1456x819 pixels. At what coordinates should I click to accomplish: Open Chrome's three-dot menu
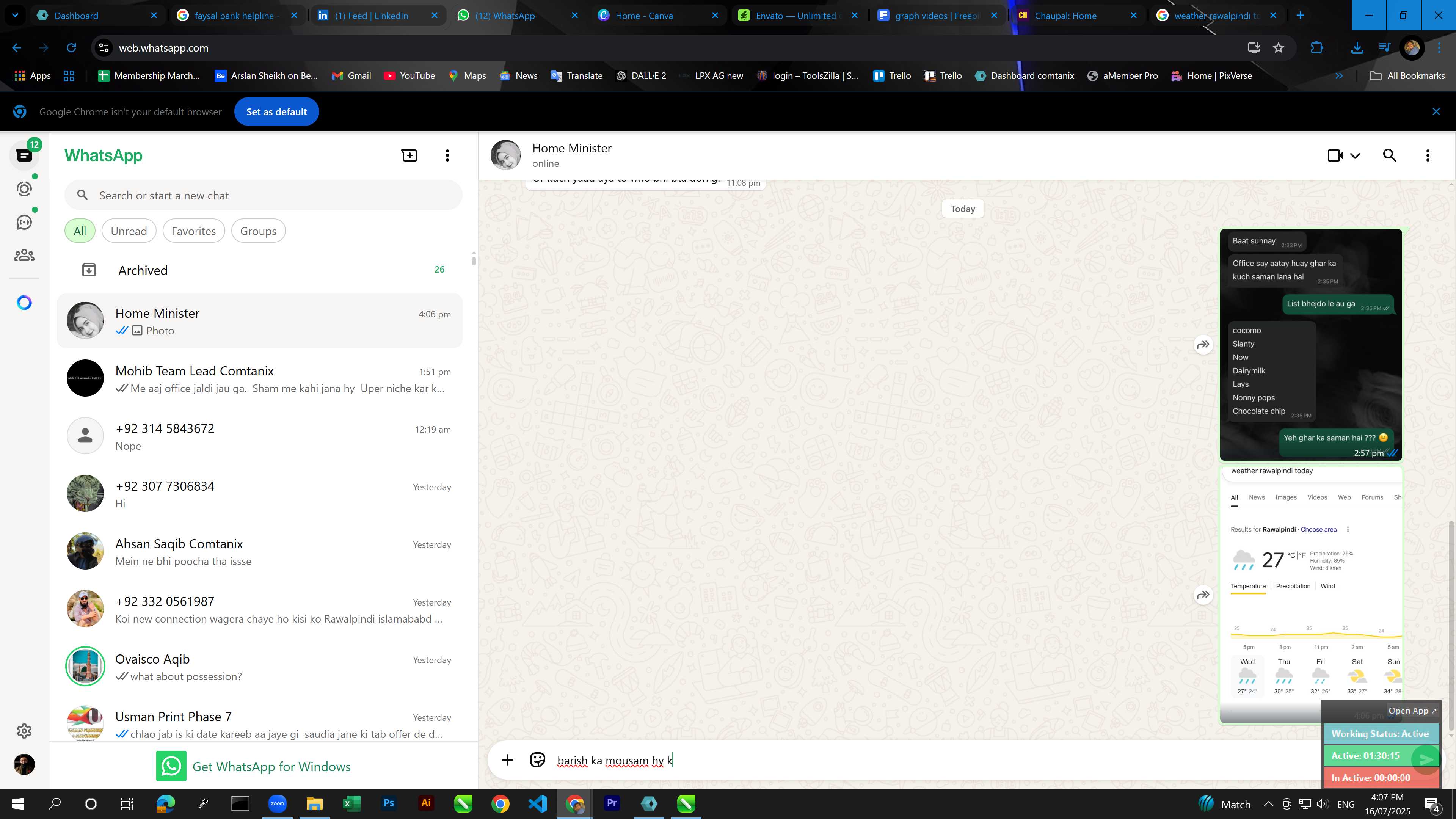point(1440,48)
